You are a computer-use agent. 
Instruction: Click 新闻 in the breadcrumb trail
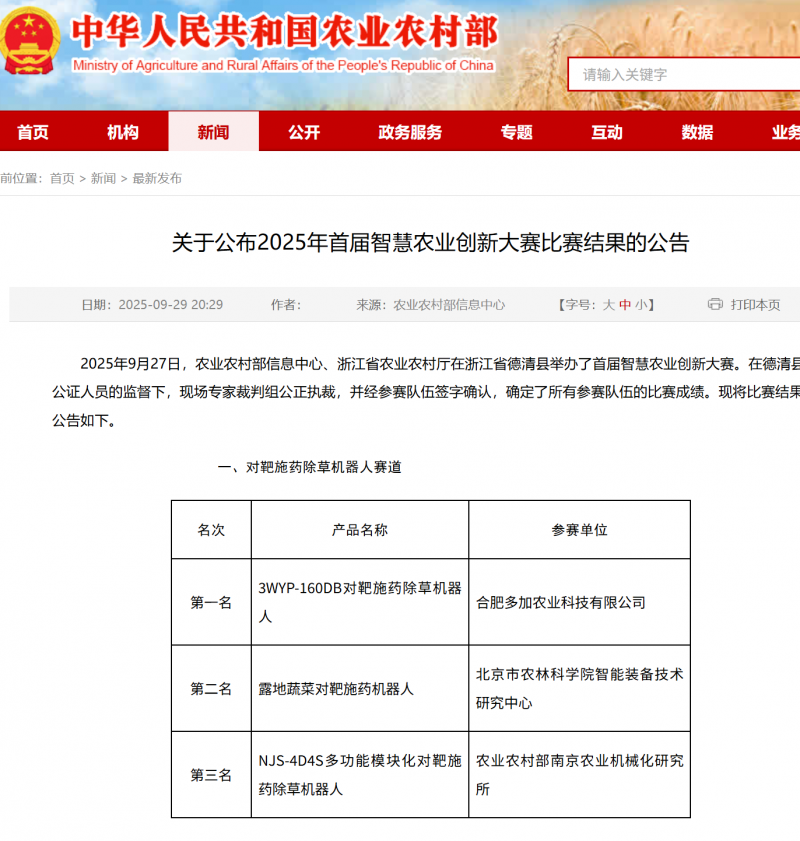click(x=103, y=178)
